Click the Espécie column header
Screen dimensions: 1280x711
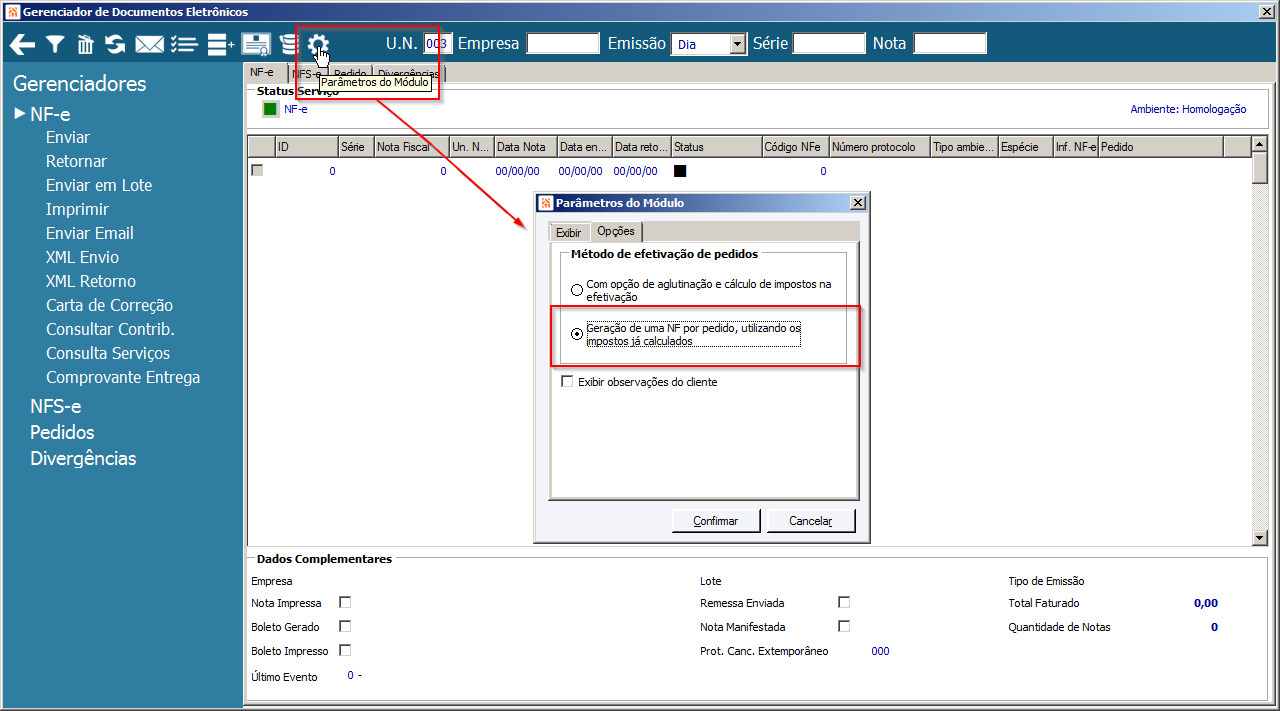coord(1025,147)
